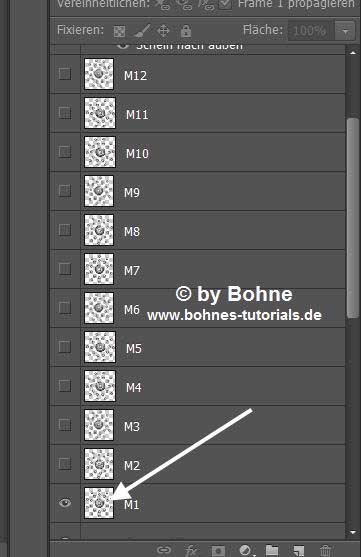Click the lock position move icon
This screenshot has height=557, width=361.
[163, 31]
